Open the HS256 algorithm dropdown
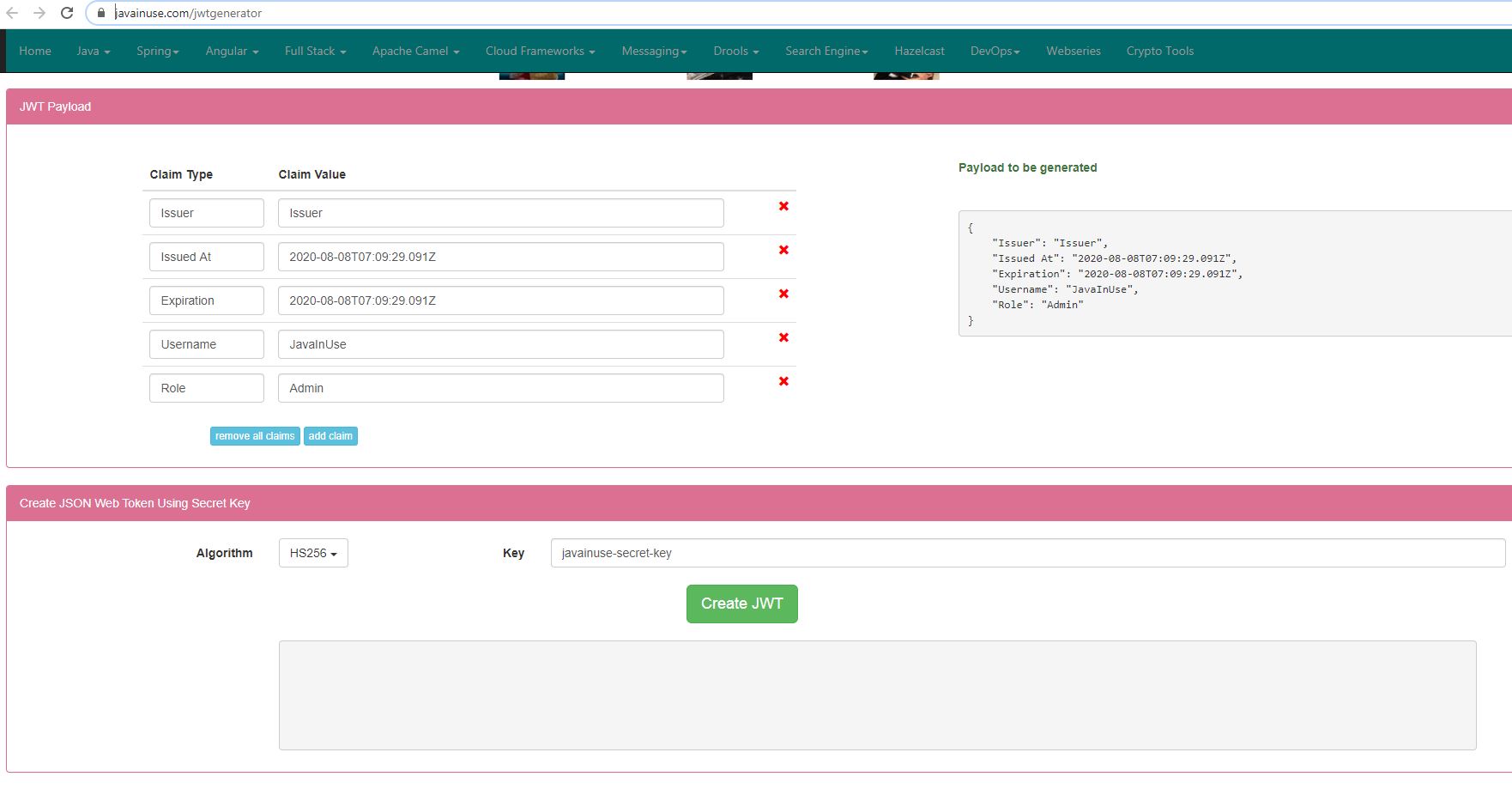Viewport: 1512px width, 801px height. pyautogui.click(x=313, y=553)
